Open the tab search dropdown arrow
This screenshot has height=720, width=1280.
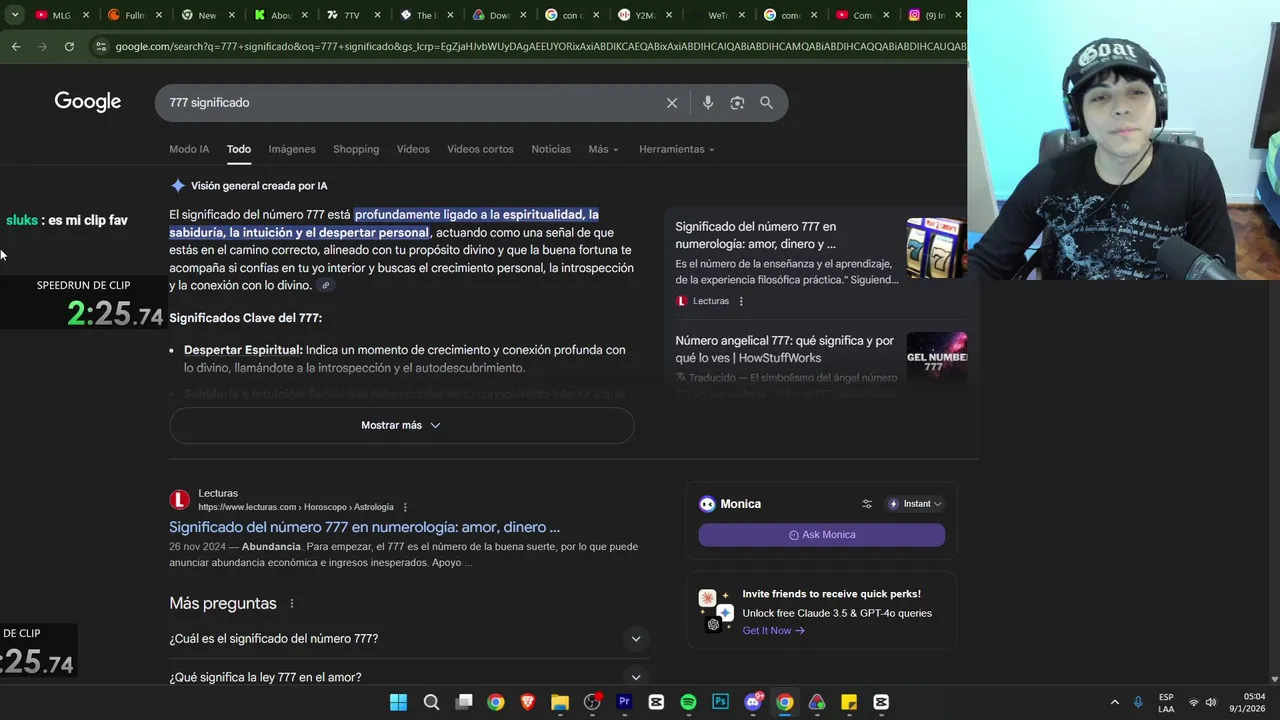[x=15, y=15]
